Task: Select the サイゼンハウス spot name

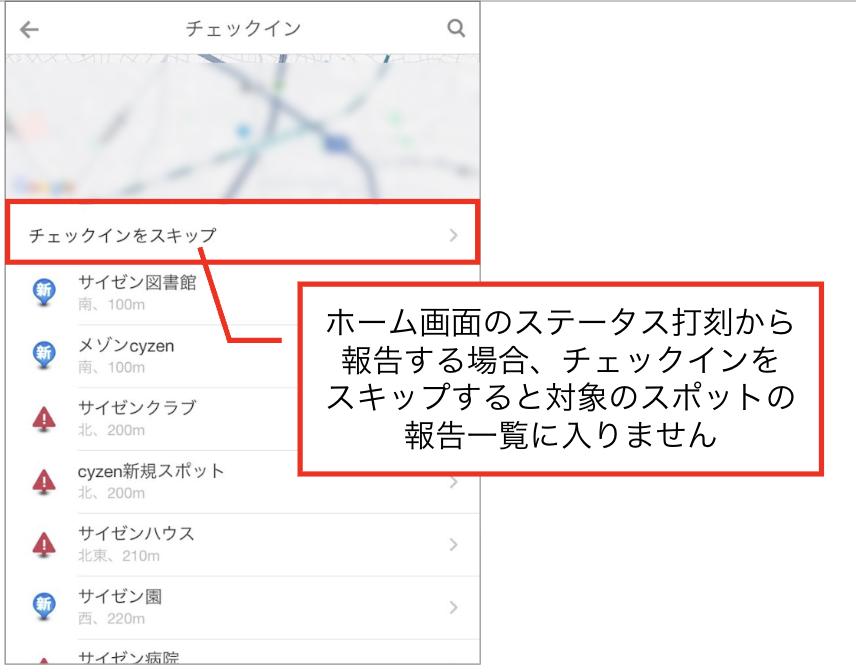Action: coord(136,533)
